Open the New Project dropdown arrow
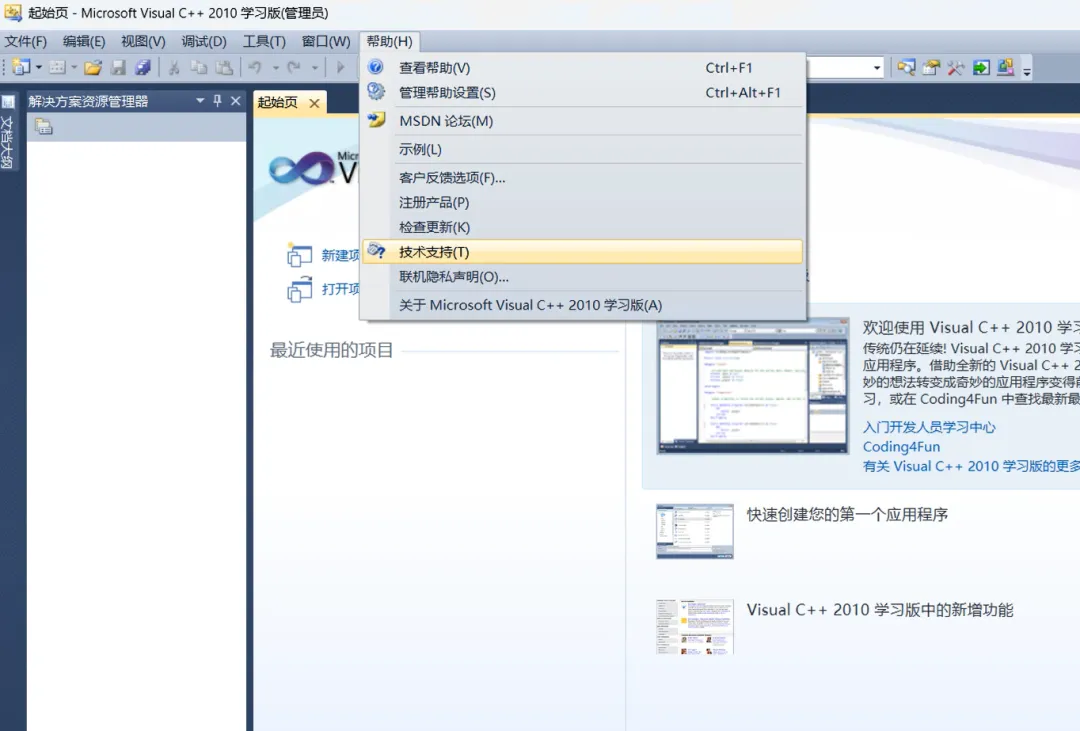Screen dimensions: 1080x731 39,68
